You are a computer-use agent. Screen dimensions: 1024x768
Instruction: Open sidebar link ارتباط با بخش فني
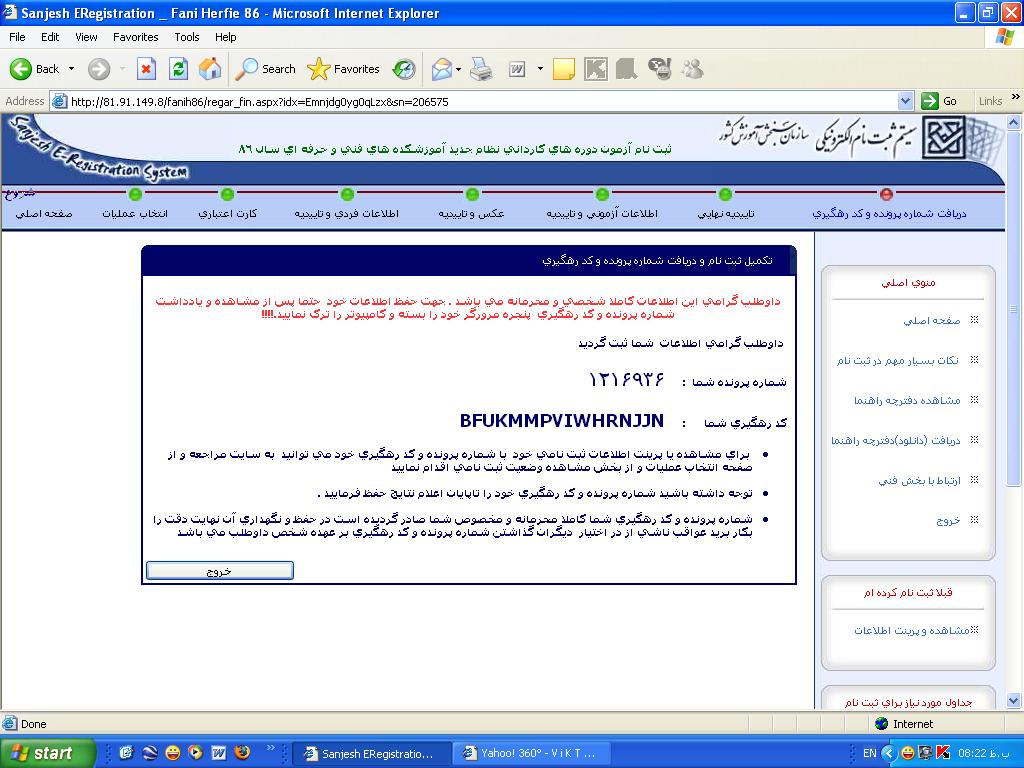[x=920, y=481]
